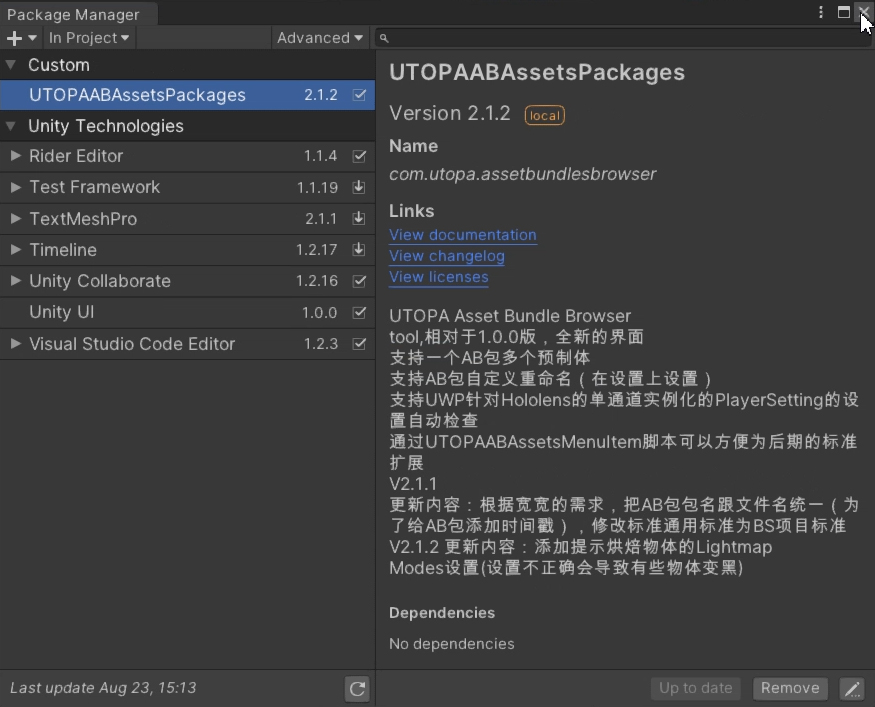This screenshot has height=707, width=875.
Task: Open the View documentation link
Action: (463, 235)
